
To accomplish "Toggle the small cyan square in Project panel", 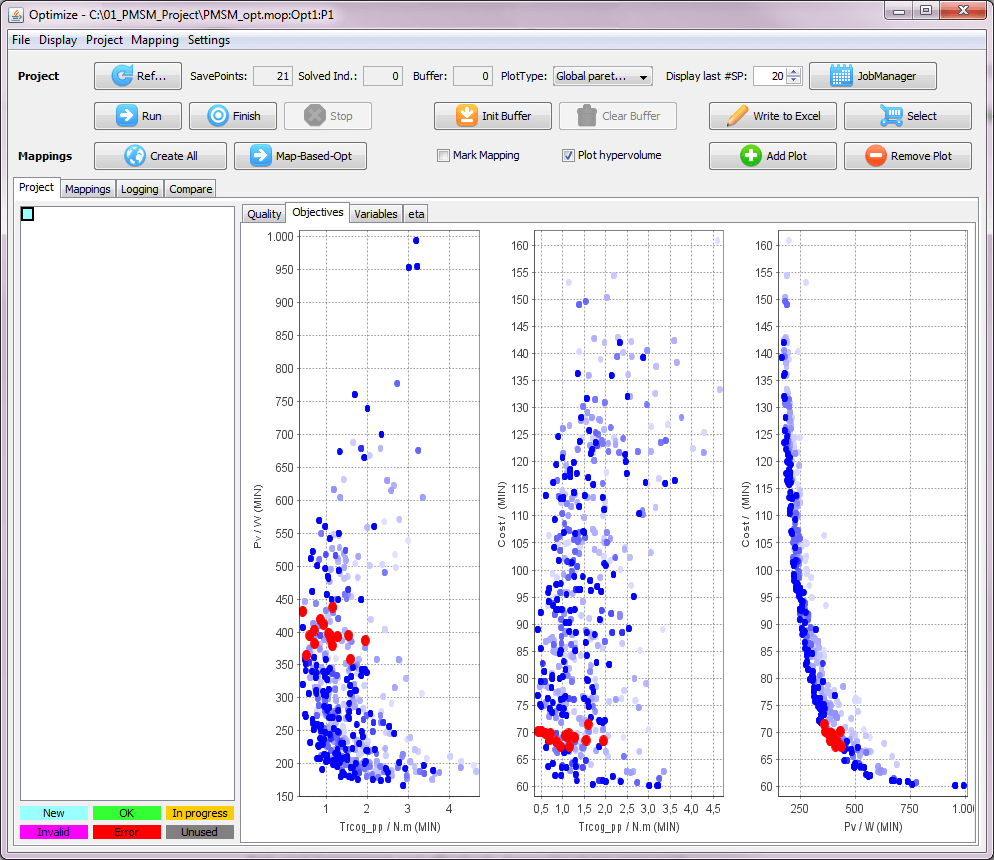I will 28,214.
